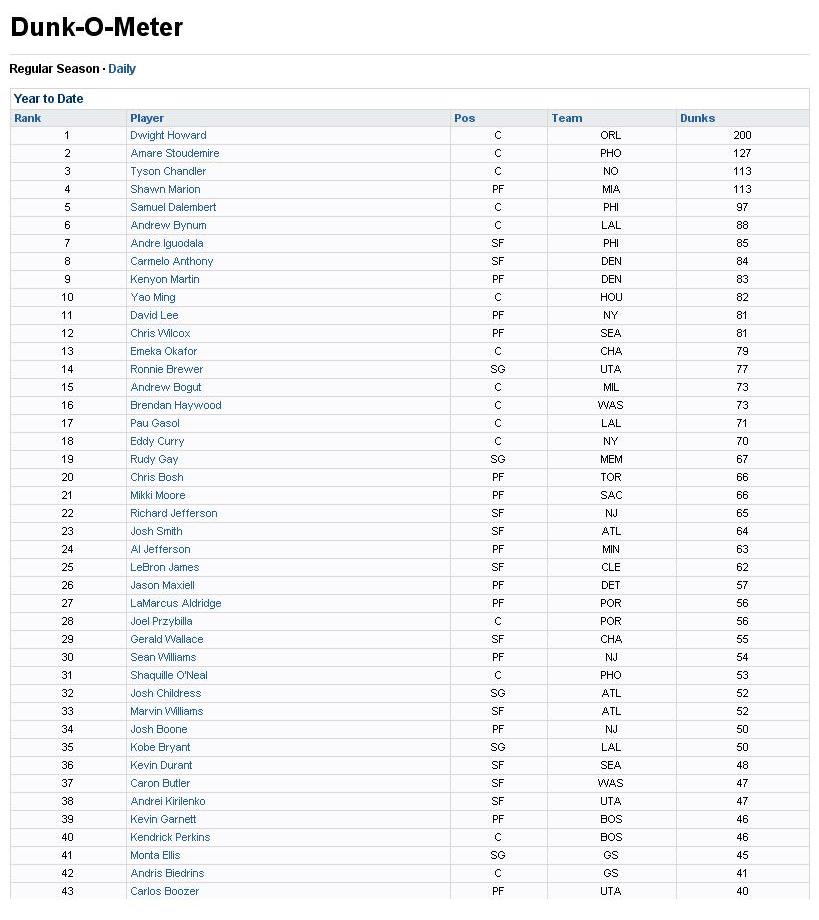View Chris Bosh's player page
Image resolution: width=819 pixels, height=920 pixels.
pos(157,477)
